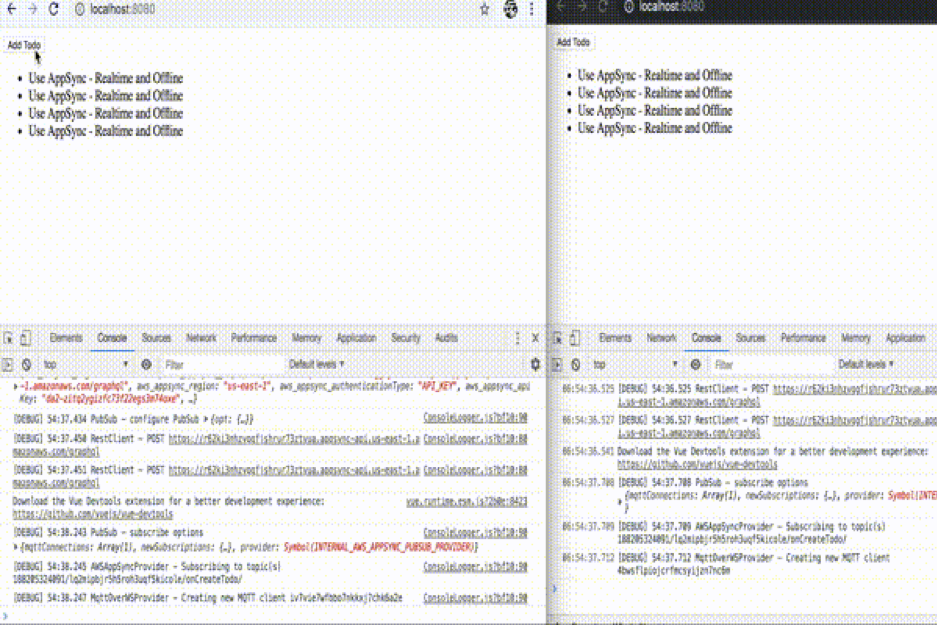Image resolution: width=937 pixels, height=625 pixels.
Task: Open the Memory tab in left DevTools
Action: (306, 338)
